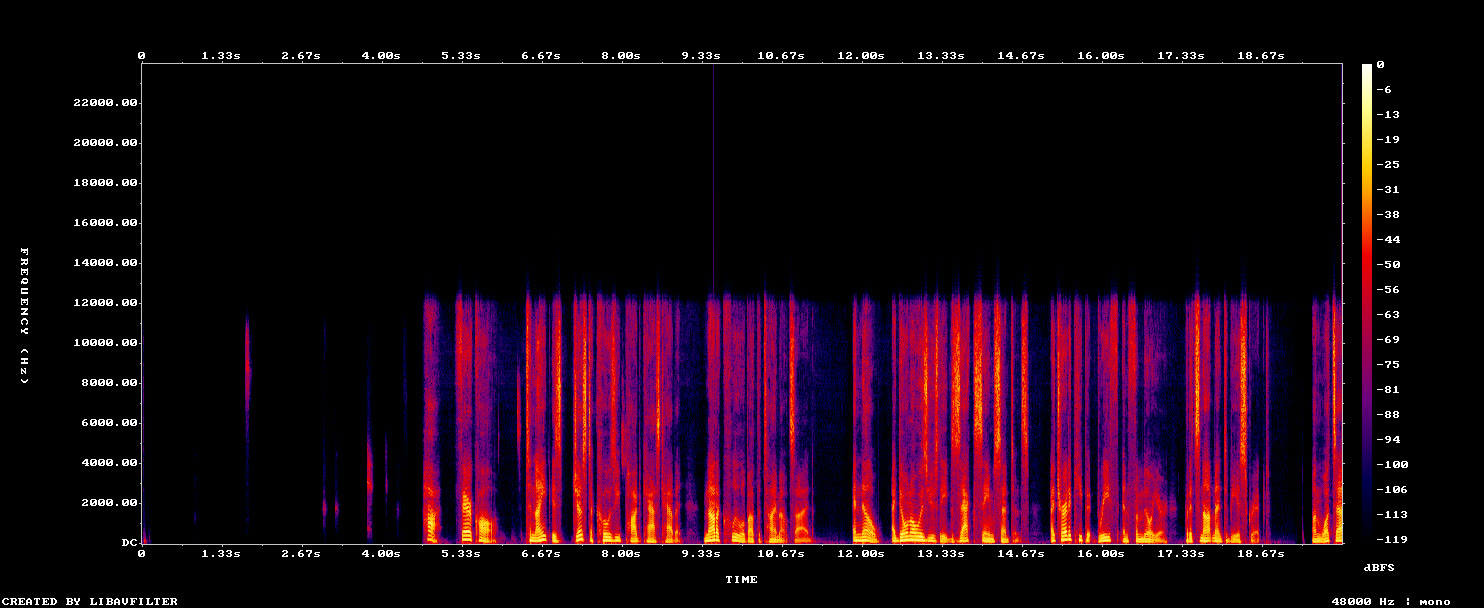Screen dimensions: 1484x608
Task: Click the 13.33s time axis label
Action: 941,55
